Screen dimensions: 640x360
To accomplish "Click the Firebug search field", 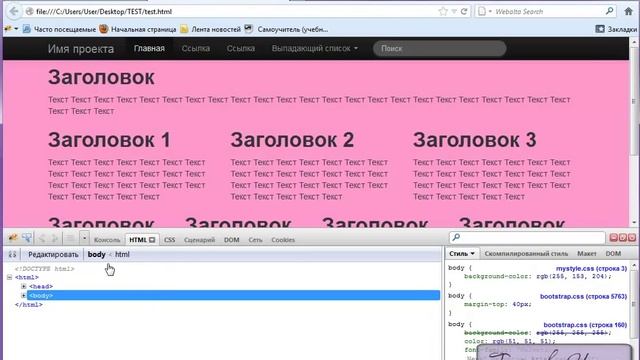I will tap(527, 237).
